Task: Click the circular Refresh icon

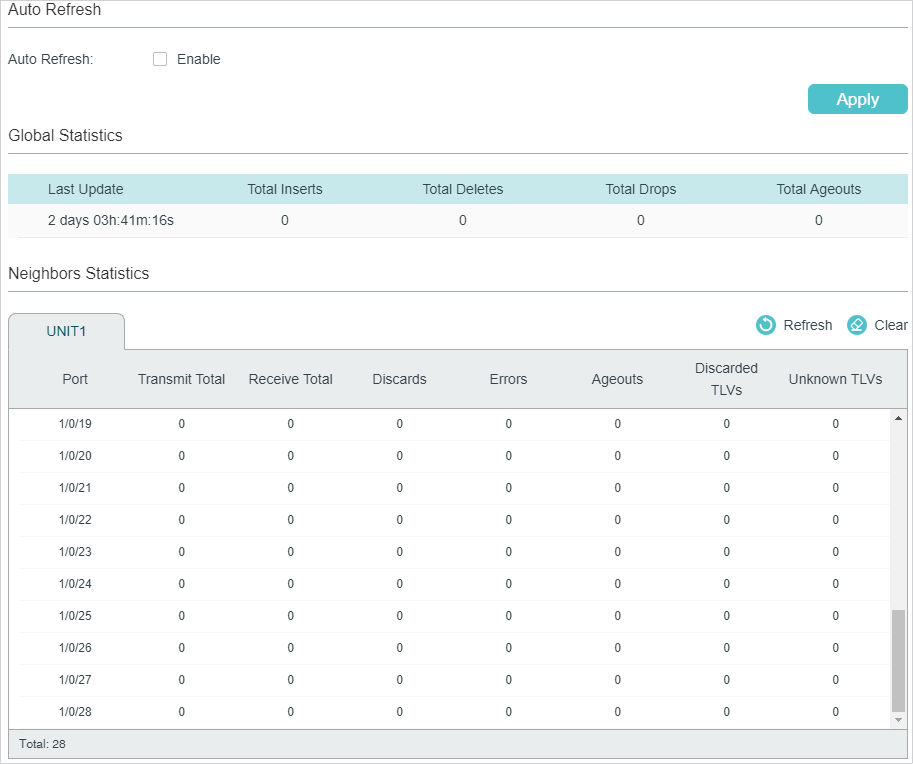Action: [766, 325]
